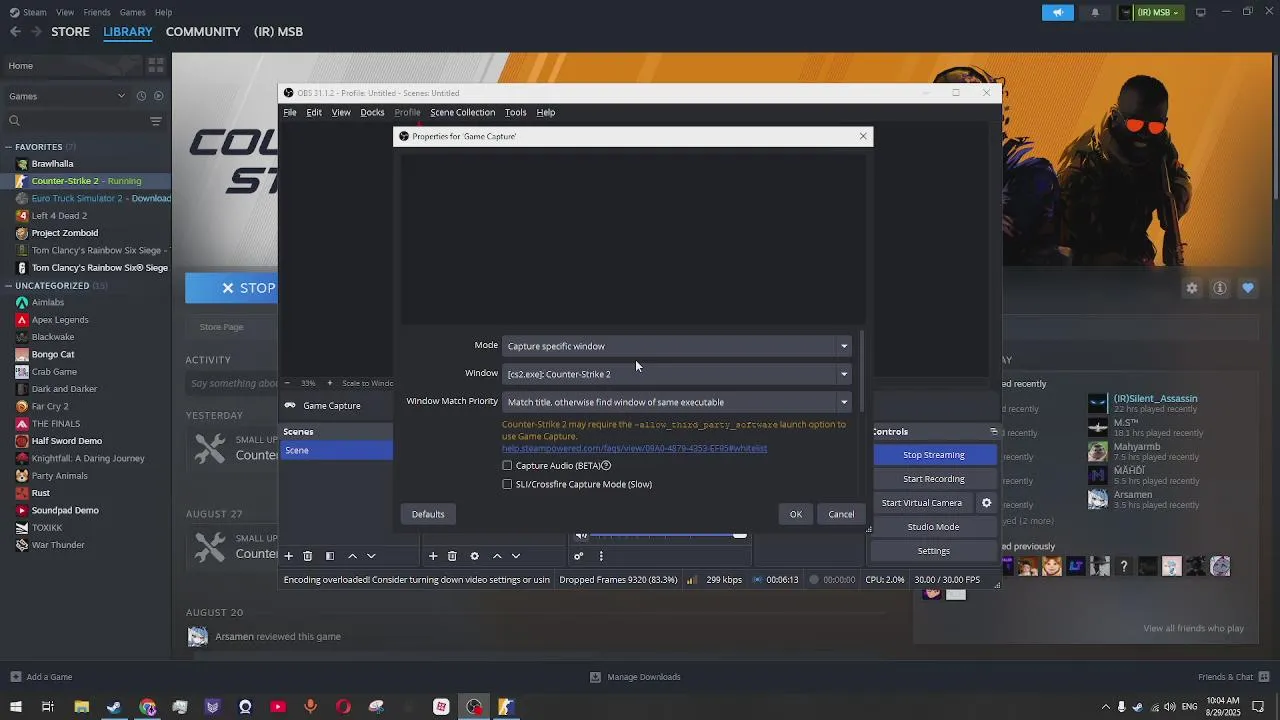Open OBS Edit menu

(314, 113)
